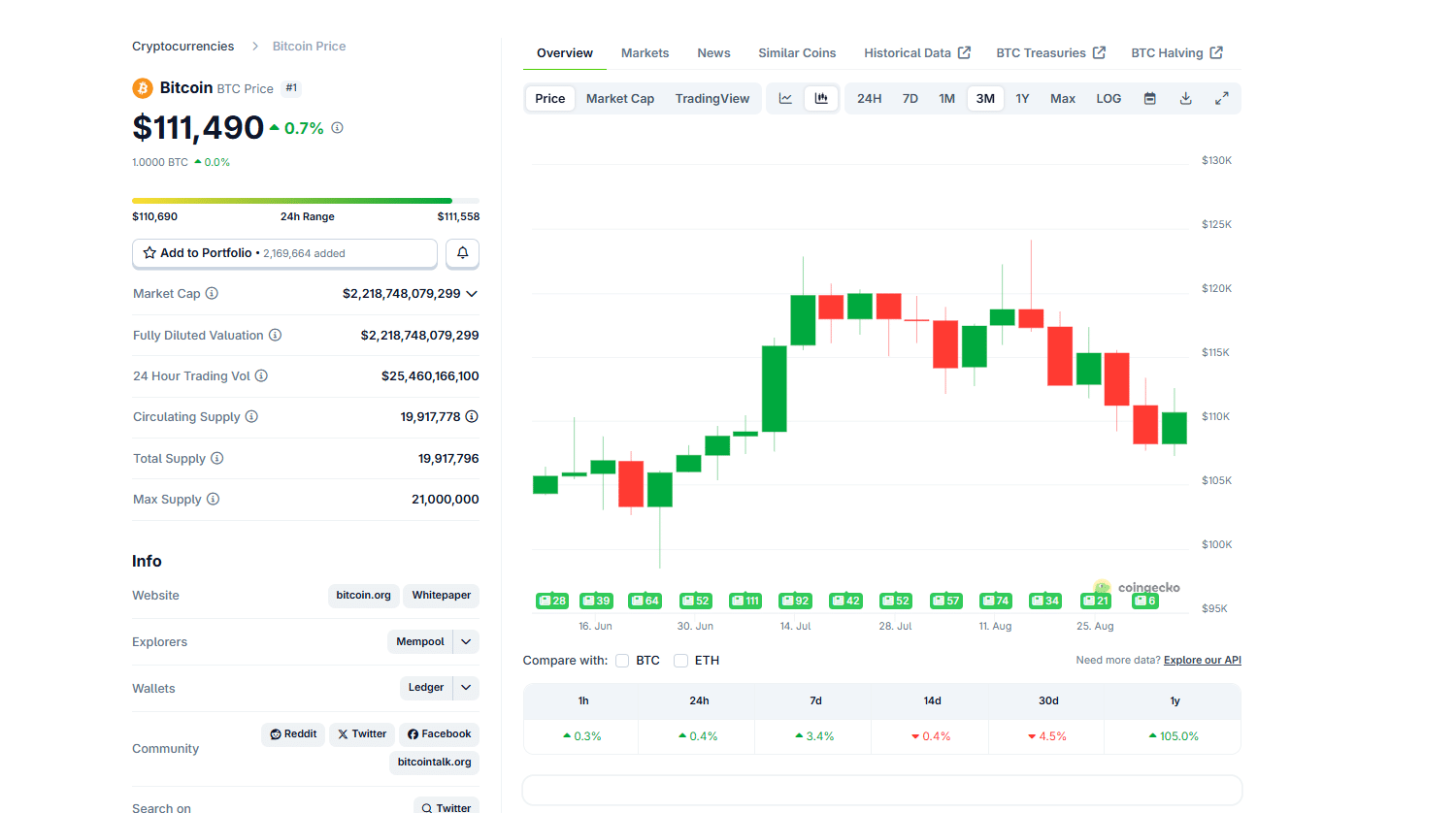
Task: Expand the chart to fullscreen
Action: point(1221,98)
